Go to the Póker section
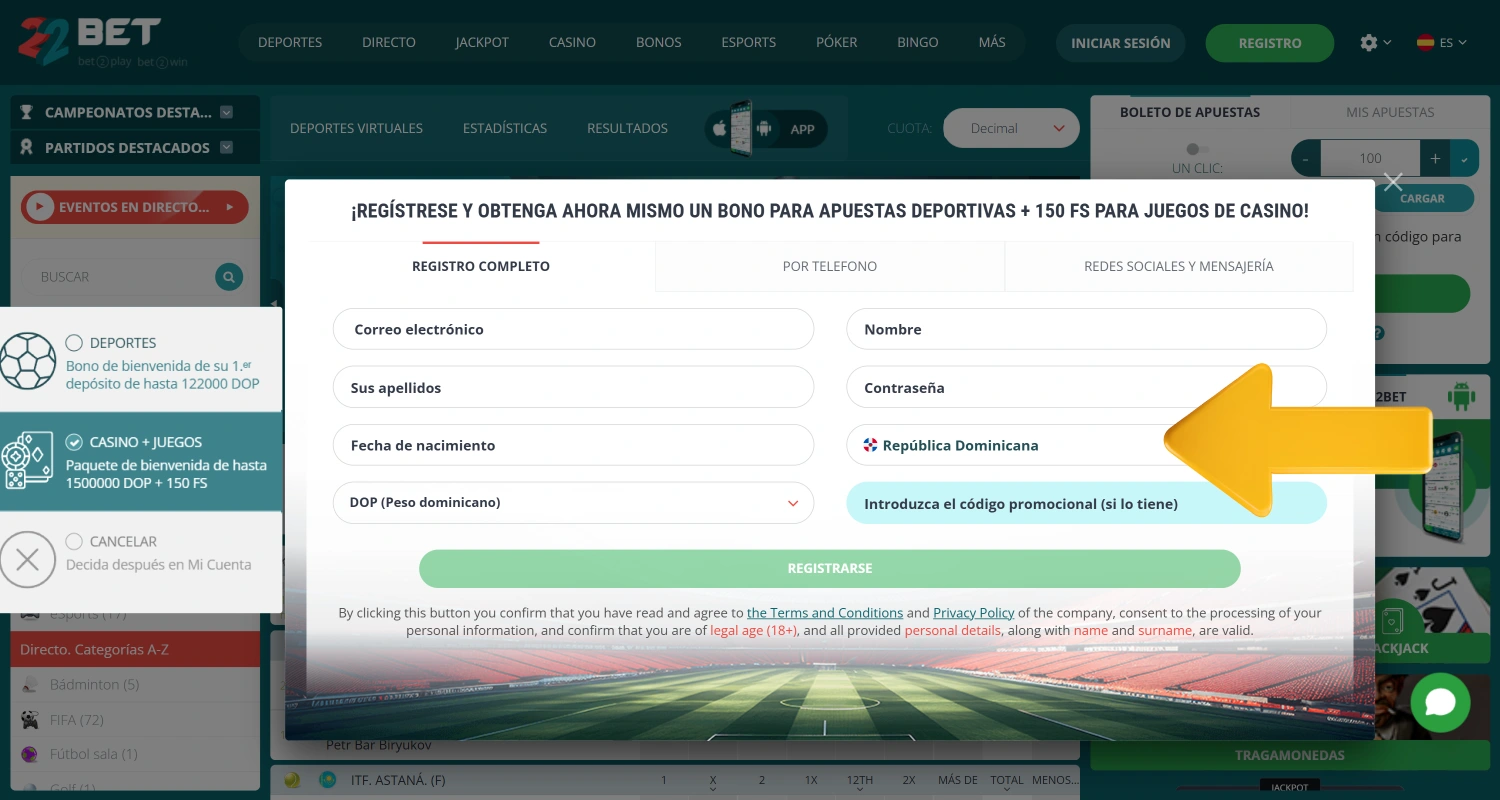 pyautogui.click(x=837, y=42)
